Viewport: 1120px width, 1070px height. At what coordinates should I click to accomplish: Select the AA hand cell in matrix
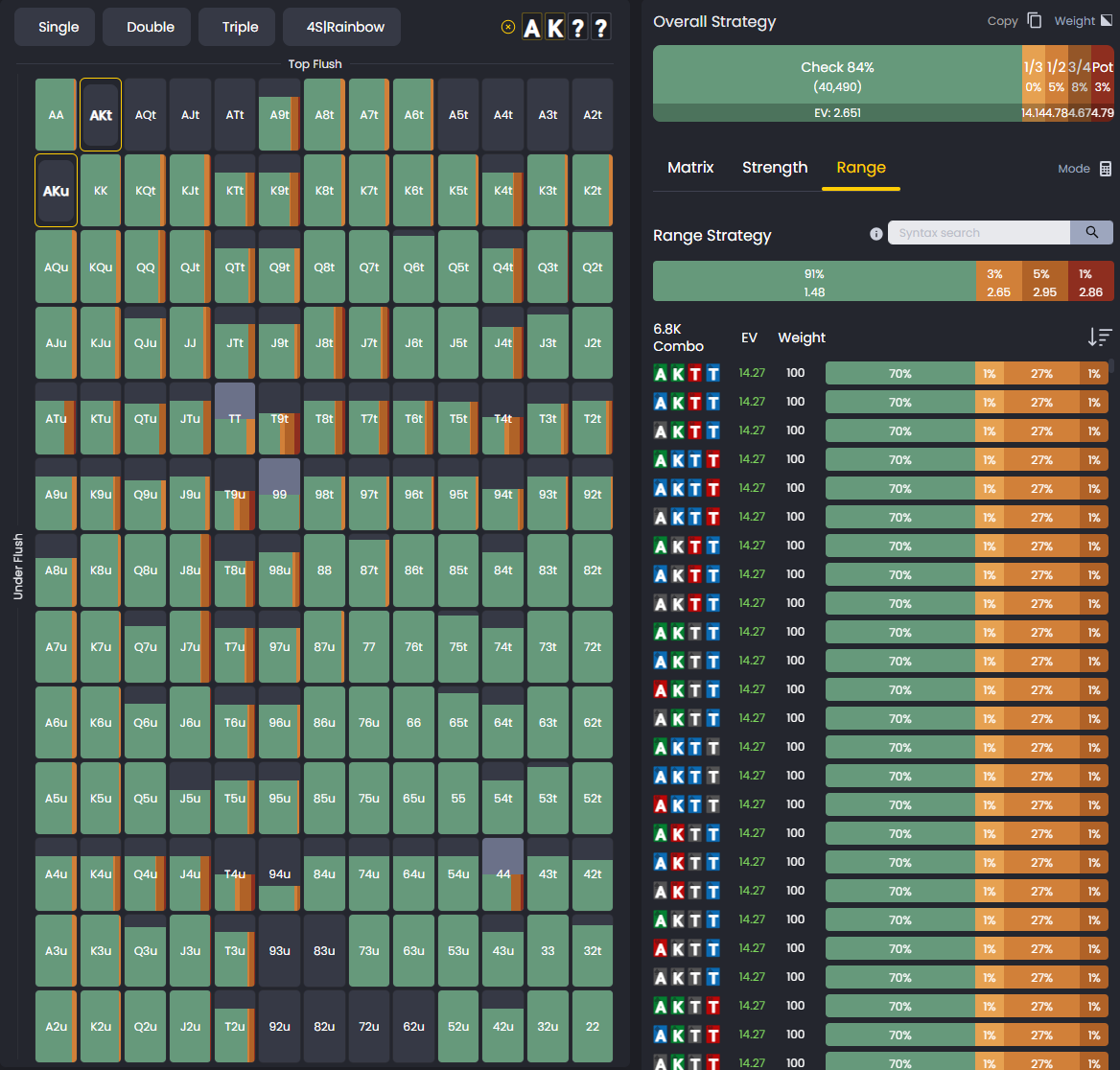tap(56, 114)
